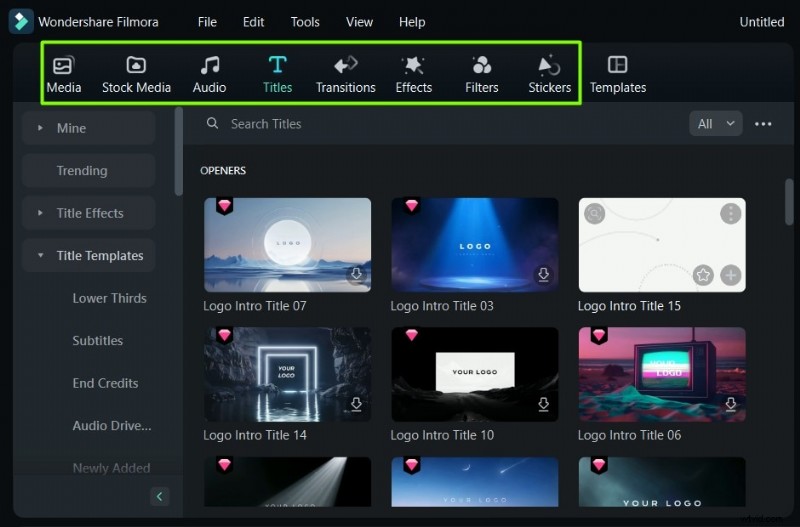The width and height of the screenshot is (800, 527).
Task: Open the File menu
Action: (x=207, y=22)
